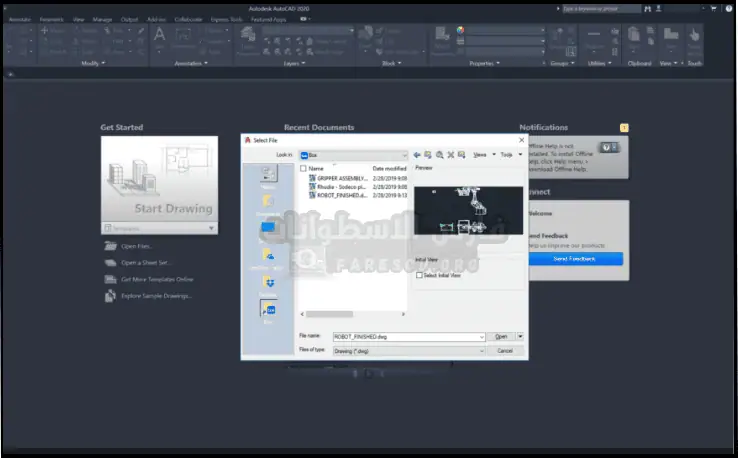Viewport: 738px width, 458px height.
Task: Expand the Files of type dropdown
Action: click(481, 351)
